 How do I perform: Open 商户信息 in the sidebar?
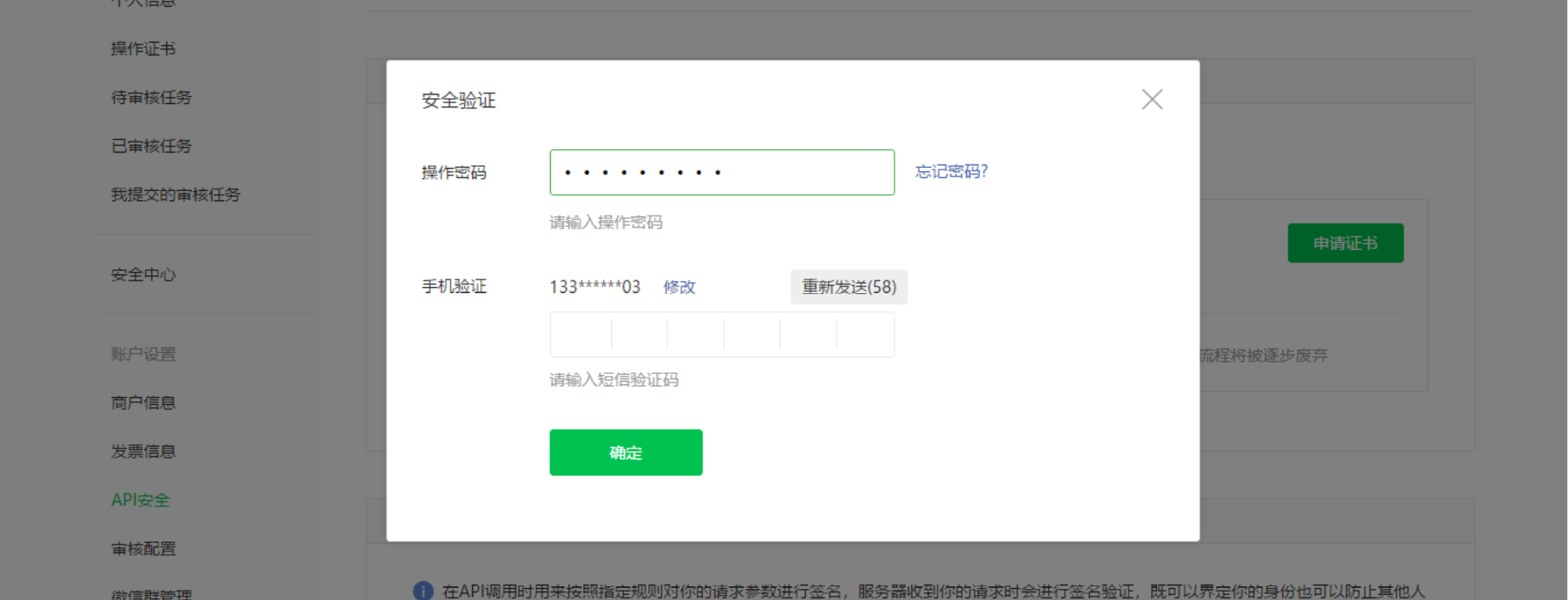[143, 402]
